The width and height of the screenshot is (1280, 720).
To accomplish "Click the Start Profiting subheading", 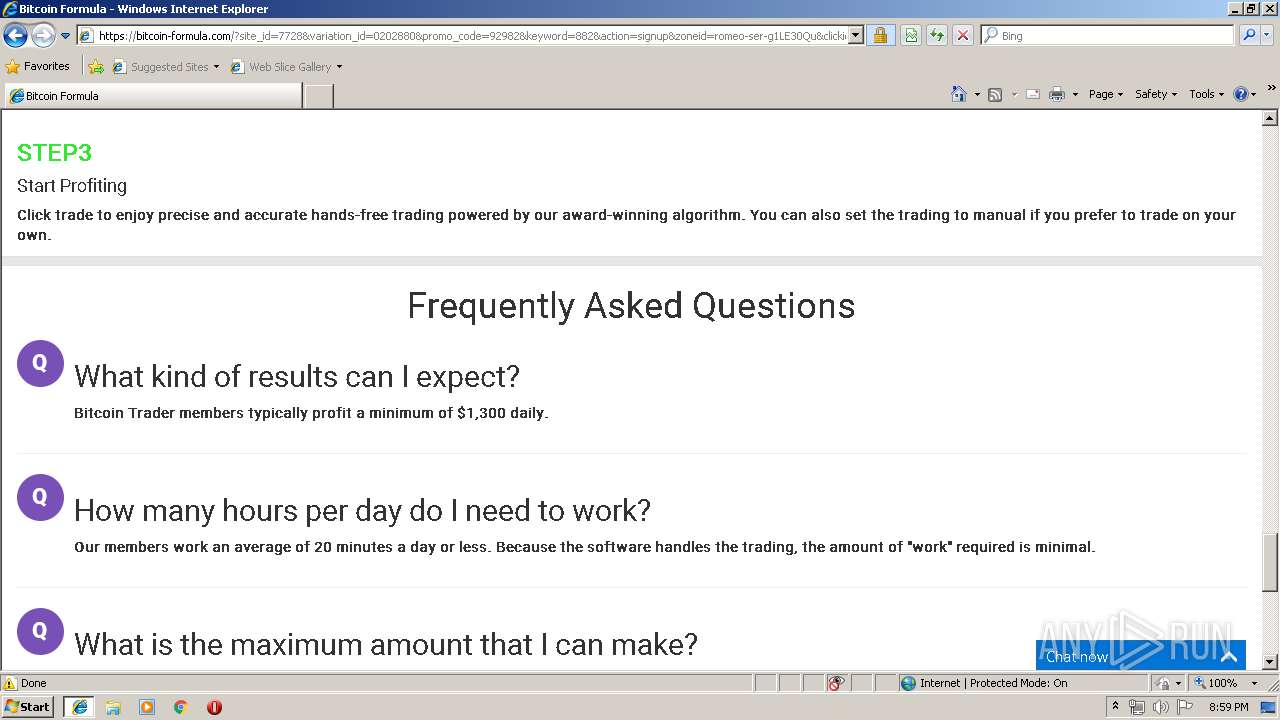I will pos(72,186).
